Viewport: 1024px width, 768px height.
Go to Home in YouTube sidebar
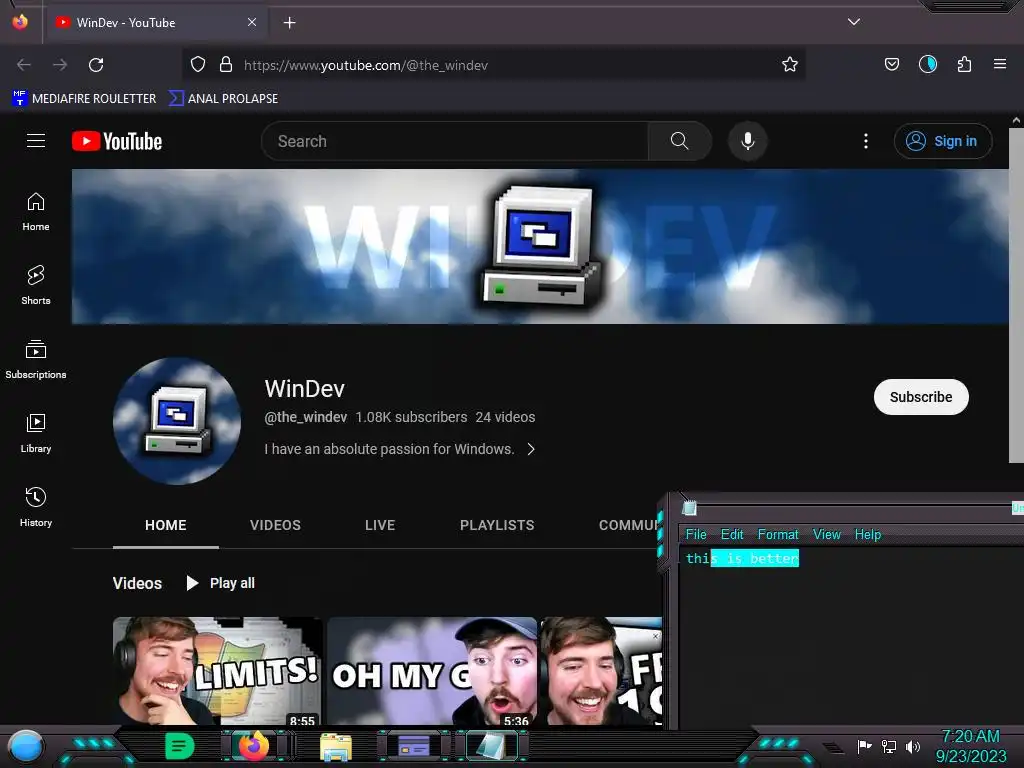tap(36, 212)
